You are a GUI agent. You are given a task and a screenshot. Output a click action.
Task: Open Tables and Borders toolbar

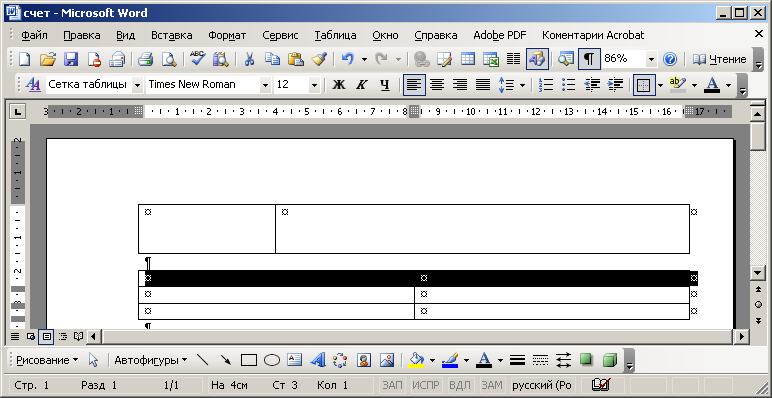pos(445,59)
